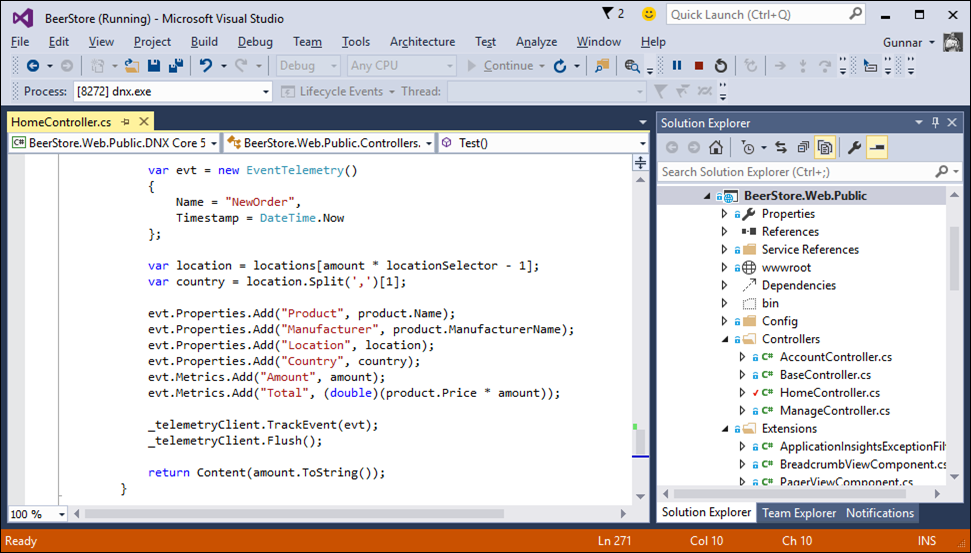Click the Solution Explorer vertical scrollbar thumb

coord(954,258)
